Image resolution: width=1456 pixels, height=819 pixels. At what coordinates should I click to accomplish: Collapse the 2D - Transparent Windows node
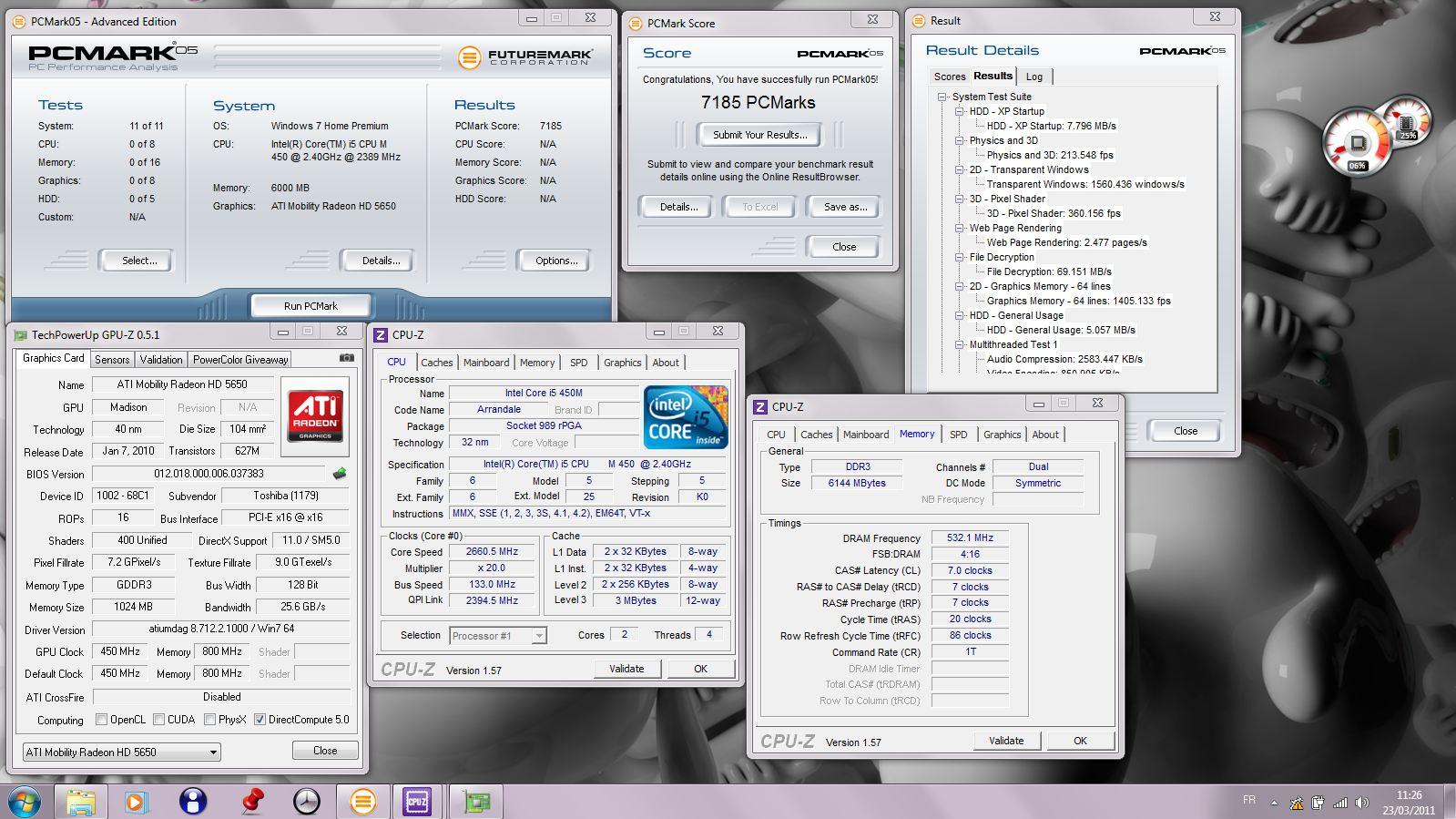click(x=960, y=169)
